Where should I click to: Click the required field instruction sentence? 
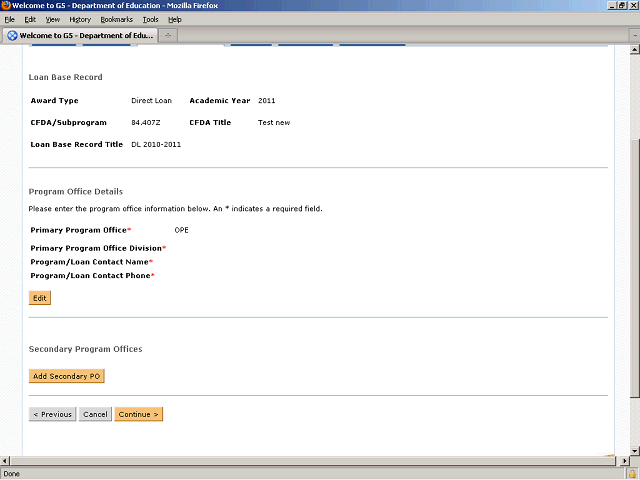pos(176,209)
